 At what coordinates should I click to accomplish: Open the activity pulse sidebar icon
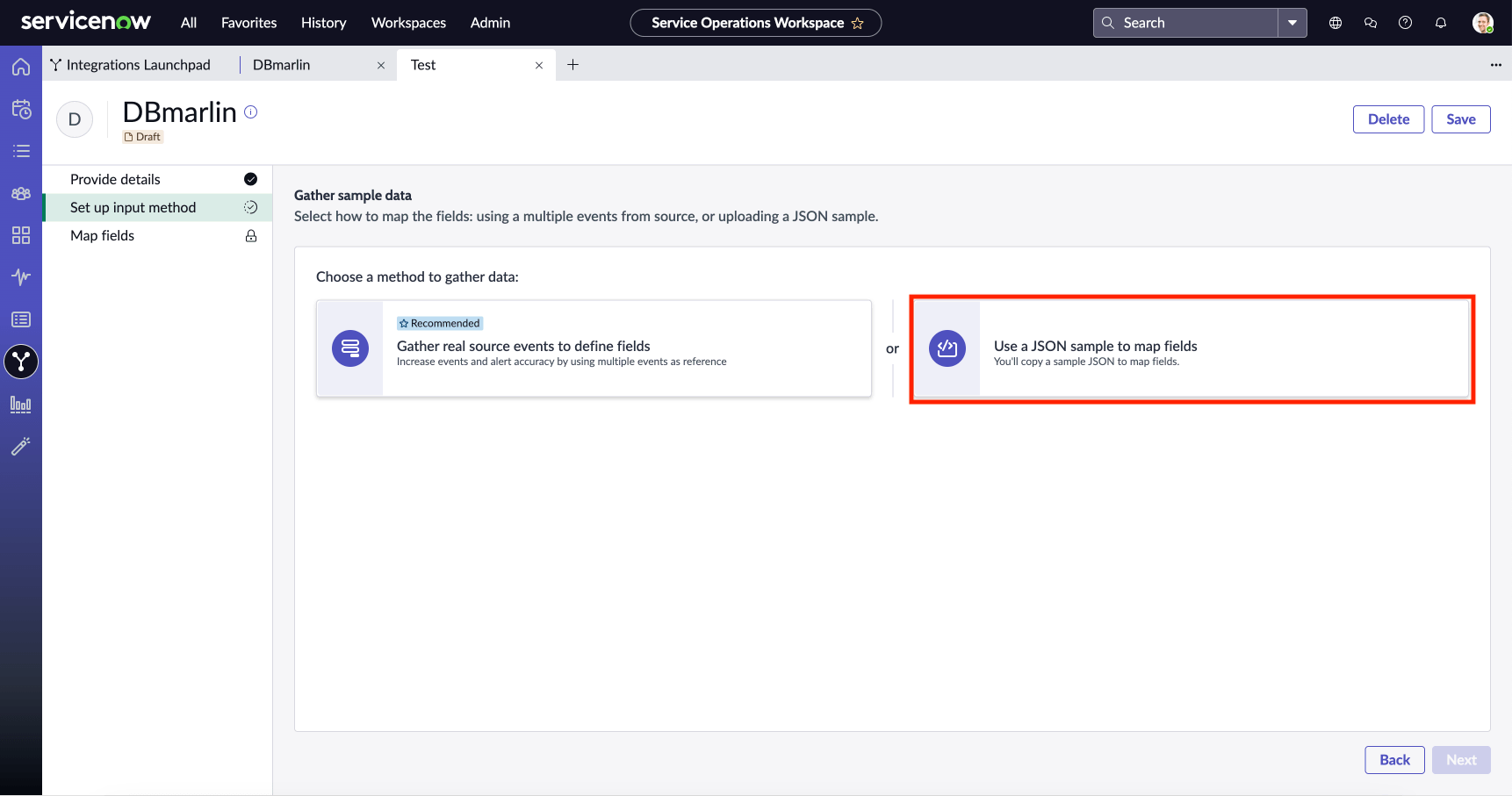[x=21, y=277]
